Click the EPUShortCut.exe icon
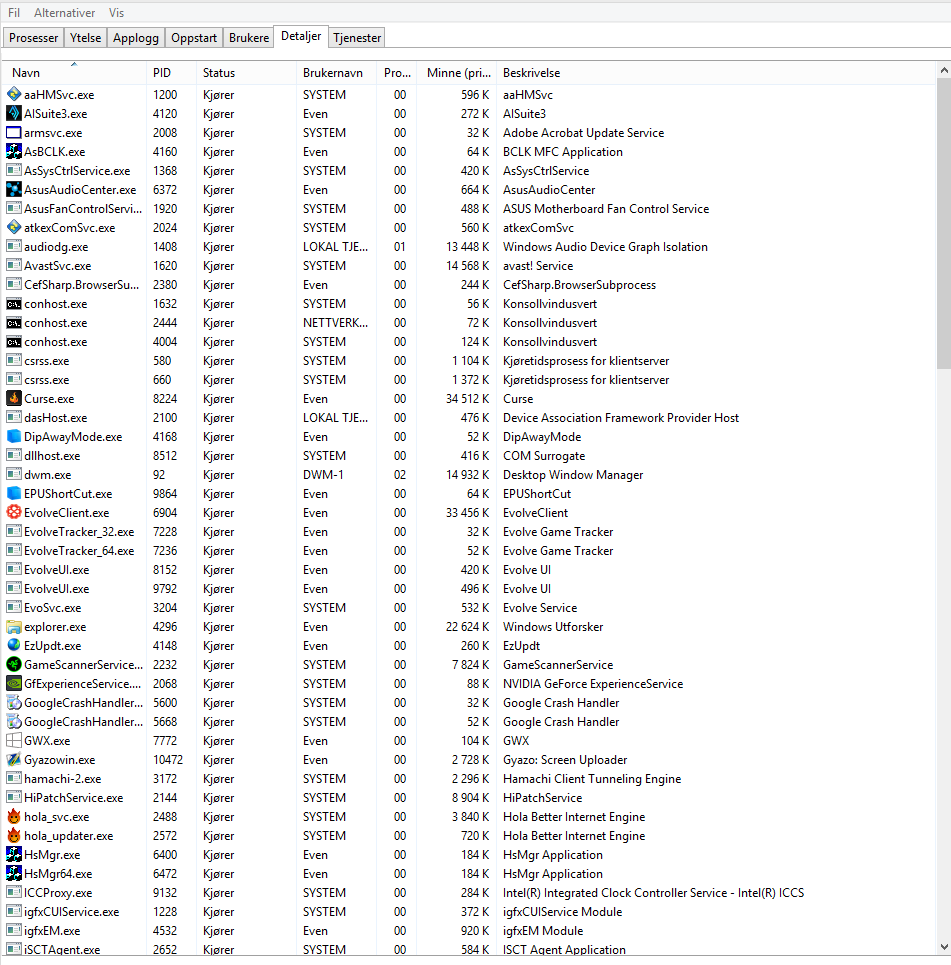The width and height of the screenshot is (951, 965). (x=14, y=494)
